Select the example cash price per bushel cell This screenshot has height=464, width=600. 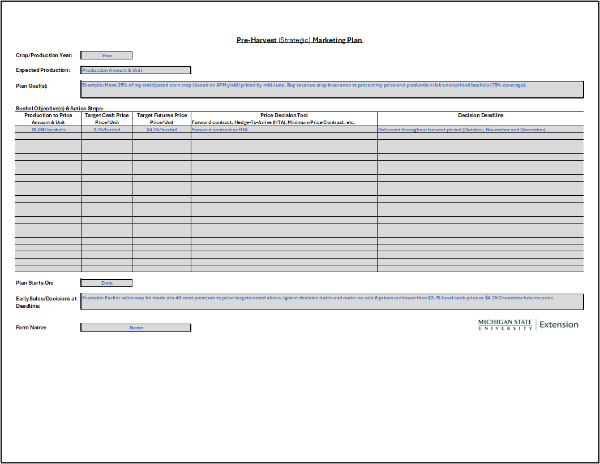point(106,129)
